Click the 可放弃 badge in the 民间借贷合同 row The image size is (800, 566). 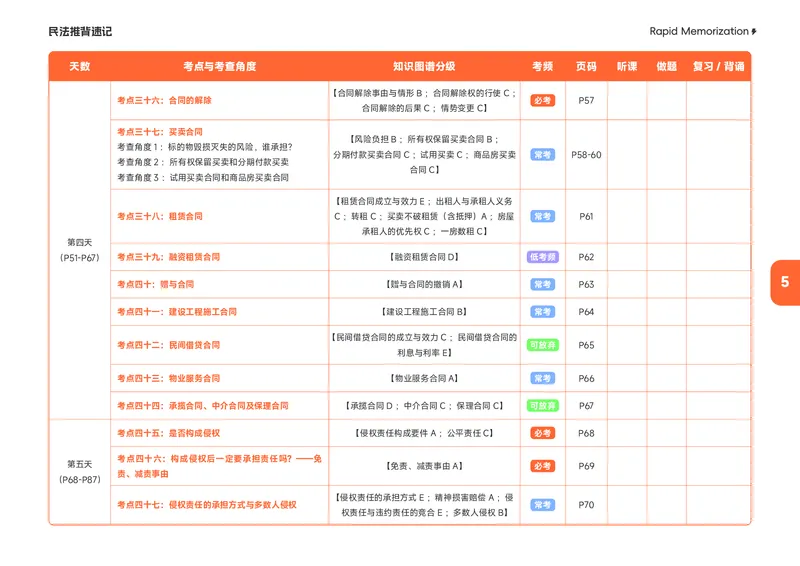tap(542, 345)
